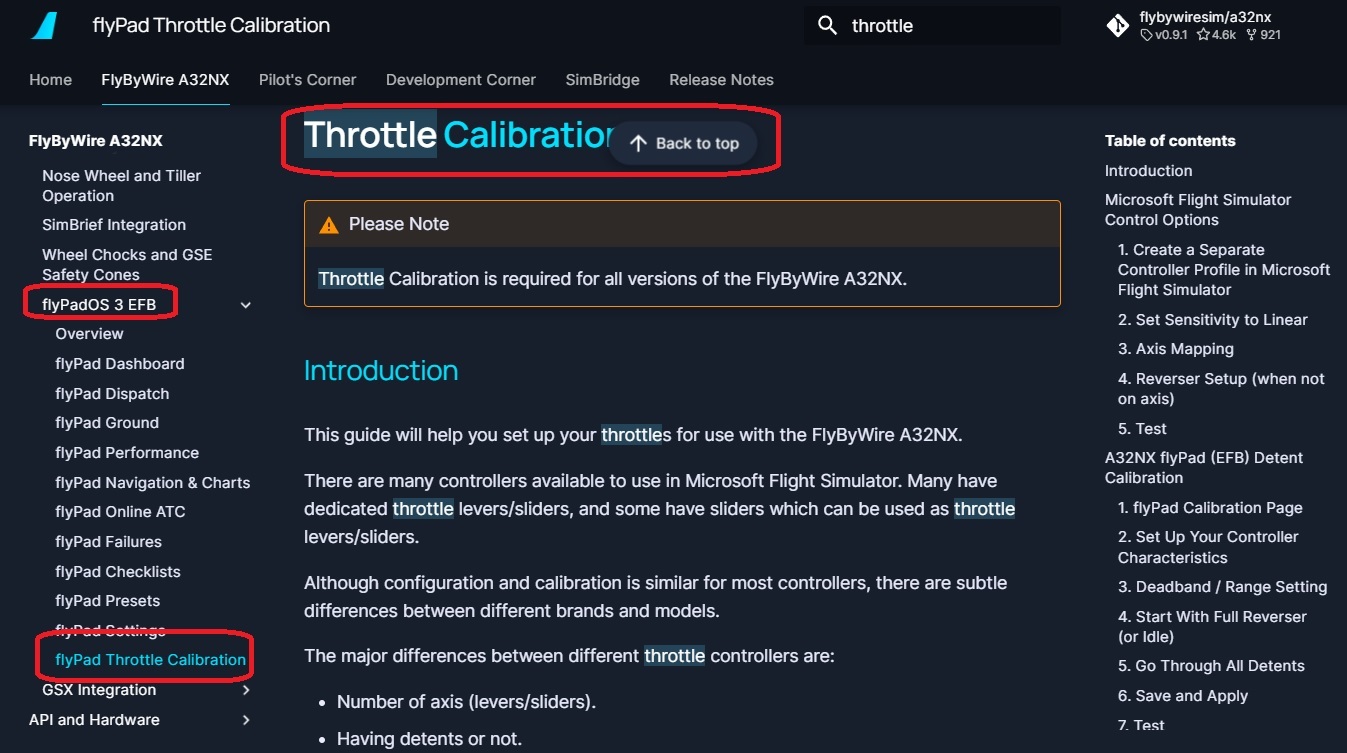This screenshot has height=753, width=1347.
Task: Click the git repository icon
Action: [x=1117, y=26]
